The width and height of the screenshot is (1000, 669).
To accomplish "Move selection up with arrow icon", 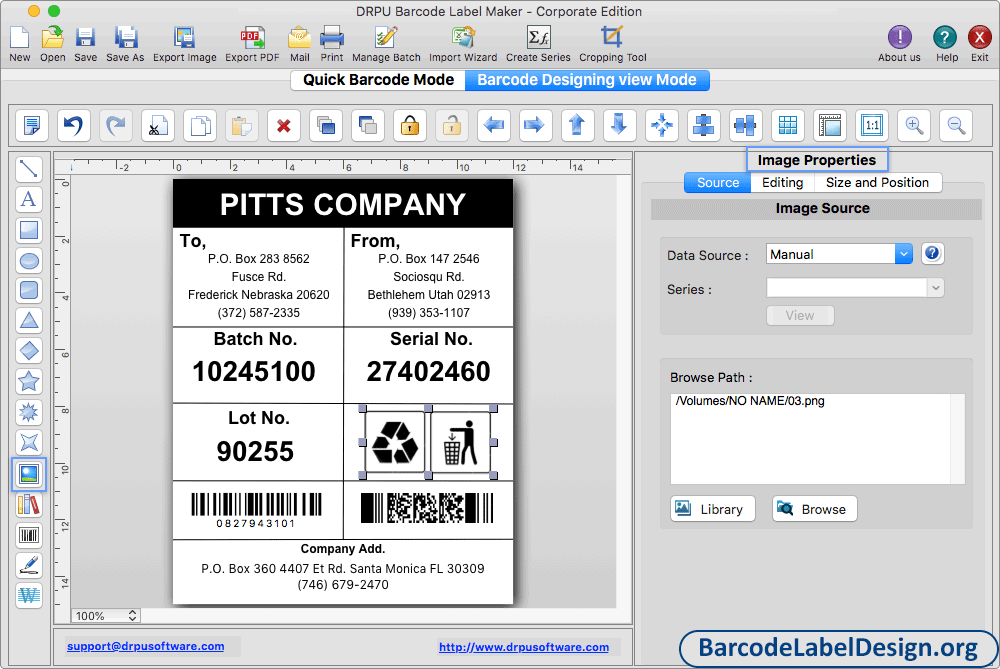I will 577,125.
